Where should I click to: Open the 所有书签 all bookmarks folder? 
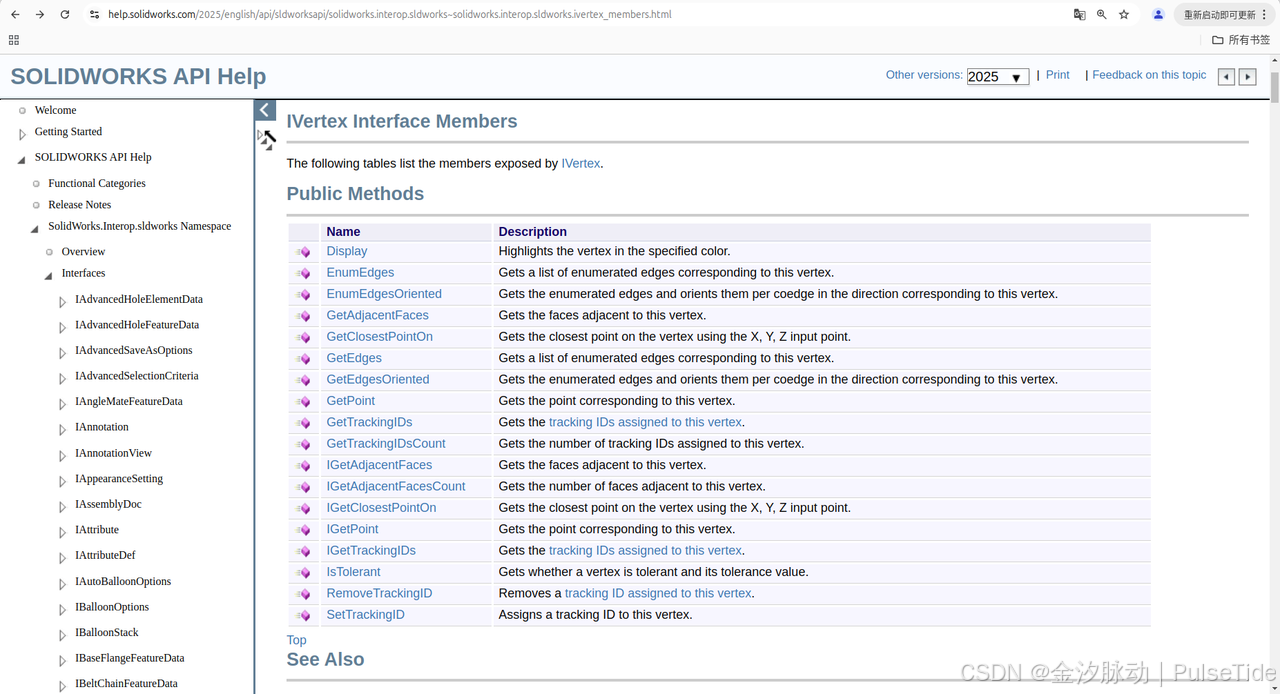(1241, 40)
